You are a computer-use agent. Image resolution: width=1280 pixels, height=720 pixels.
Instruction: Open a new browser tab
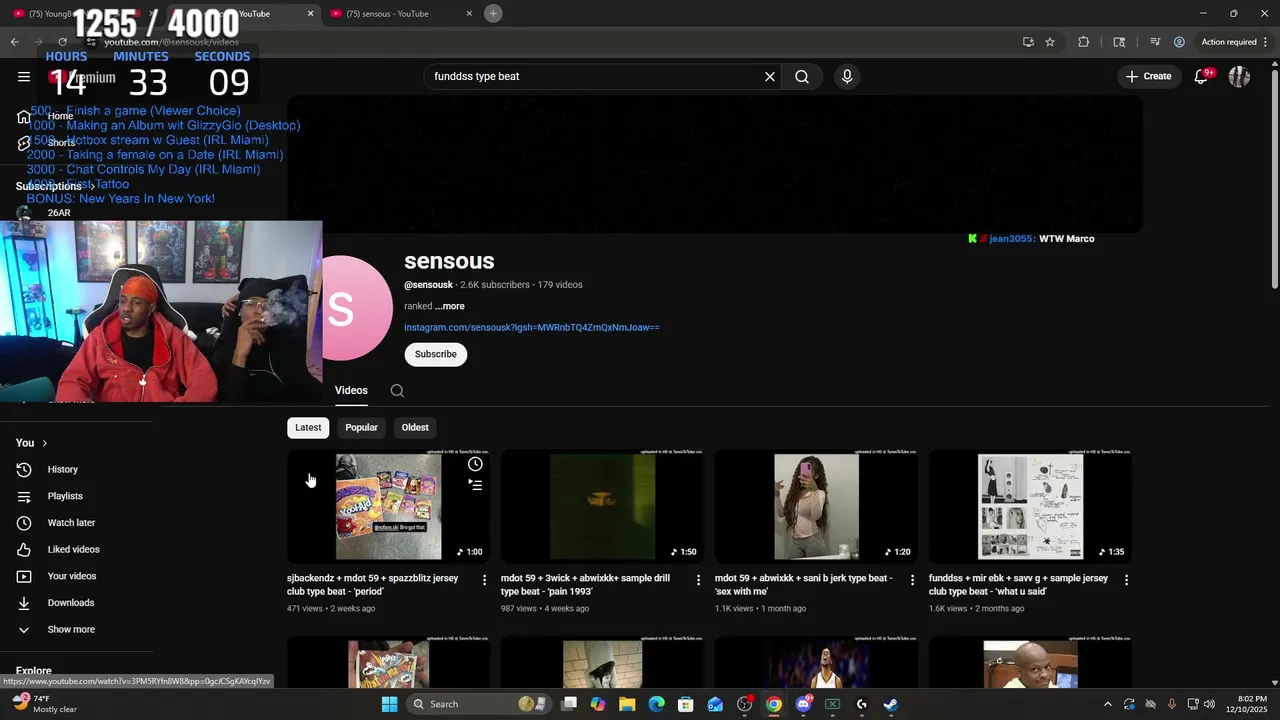pyautogui.click(x=493, y=13)
